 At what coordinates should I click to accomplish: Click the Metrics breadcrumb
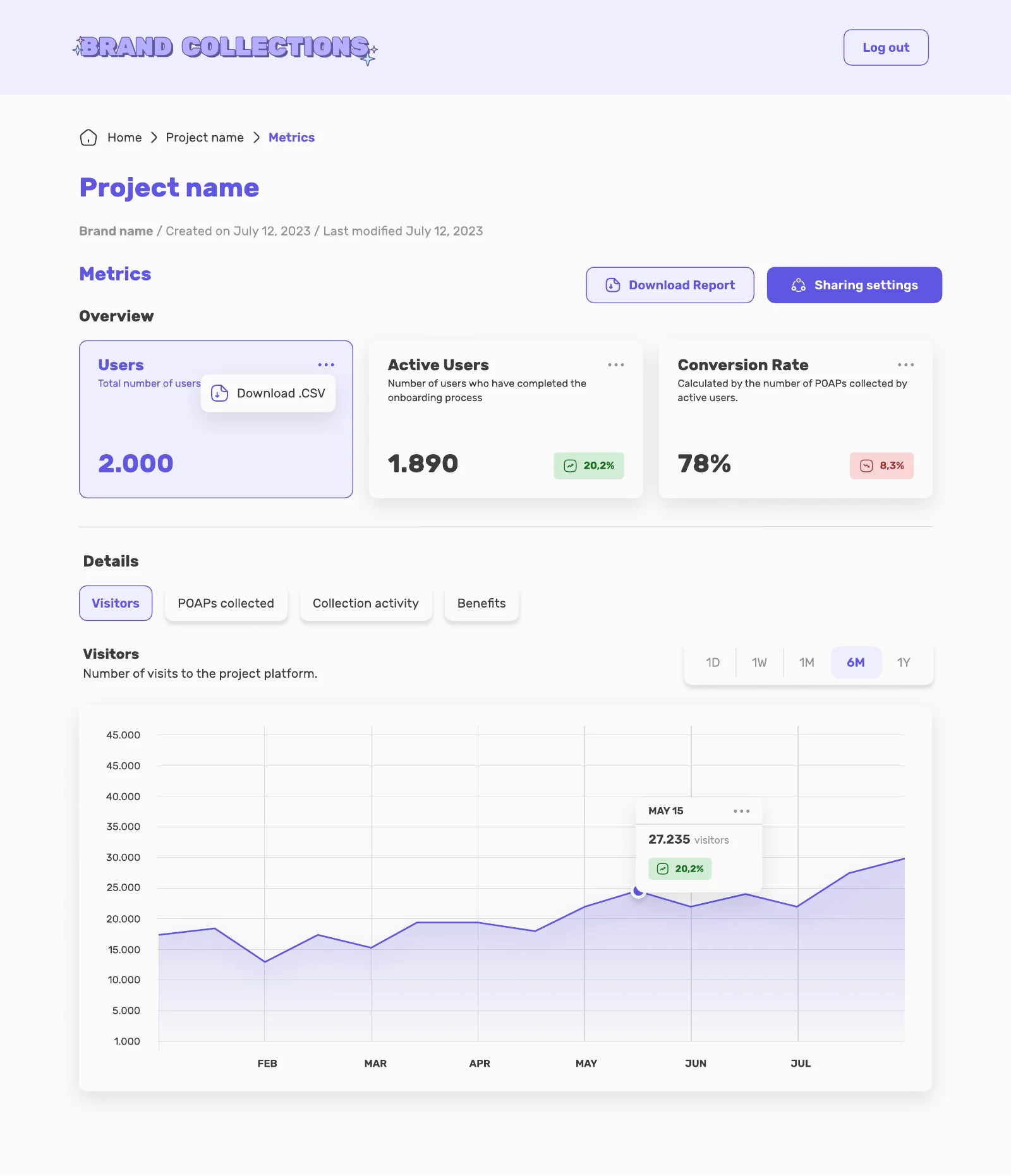tap(291, 138)
